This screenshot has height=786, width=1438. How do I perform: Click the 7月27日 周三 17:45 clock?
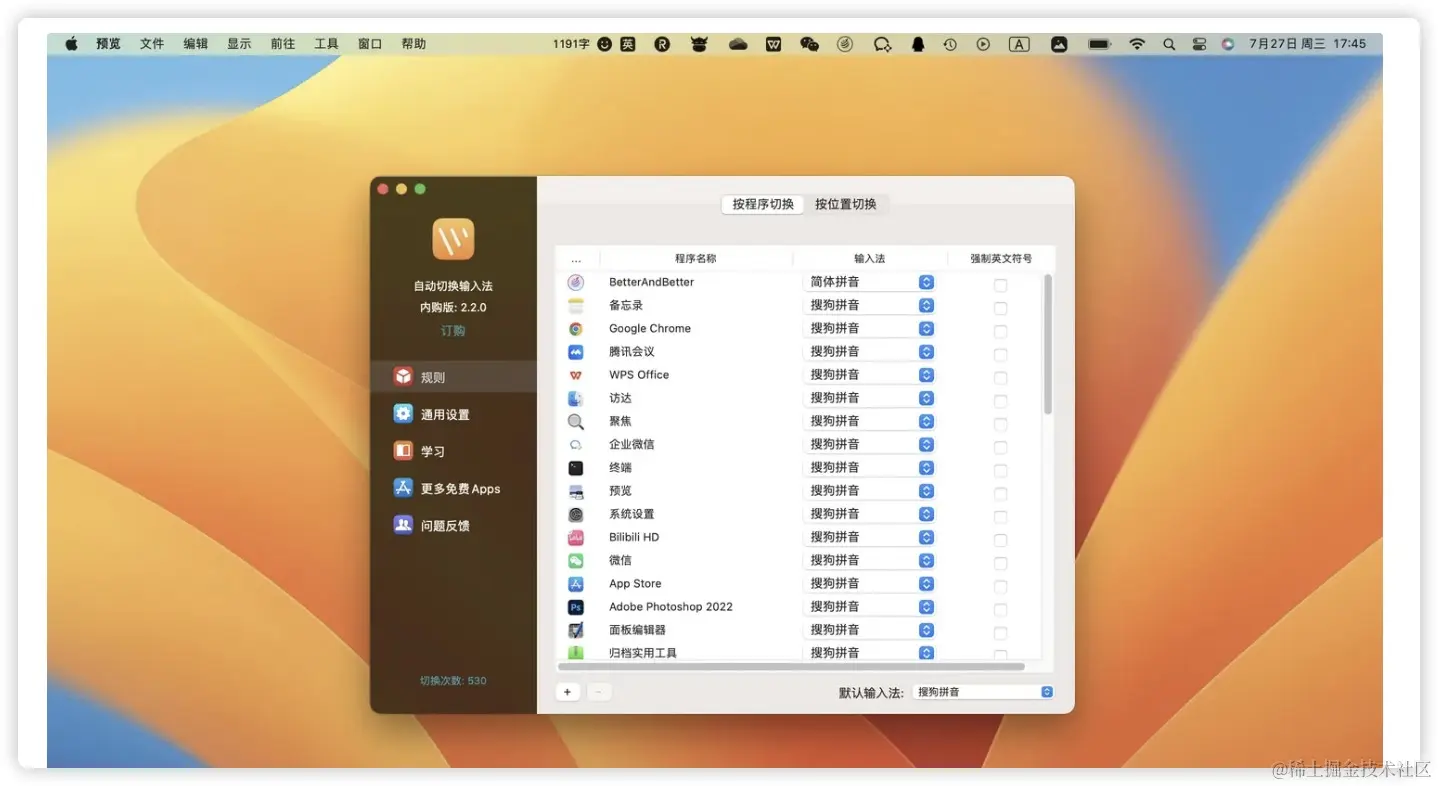[x=1307, y=44]
